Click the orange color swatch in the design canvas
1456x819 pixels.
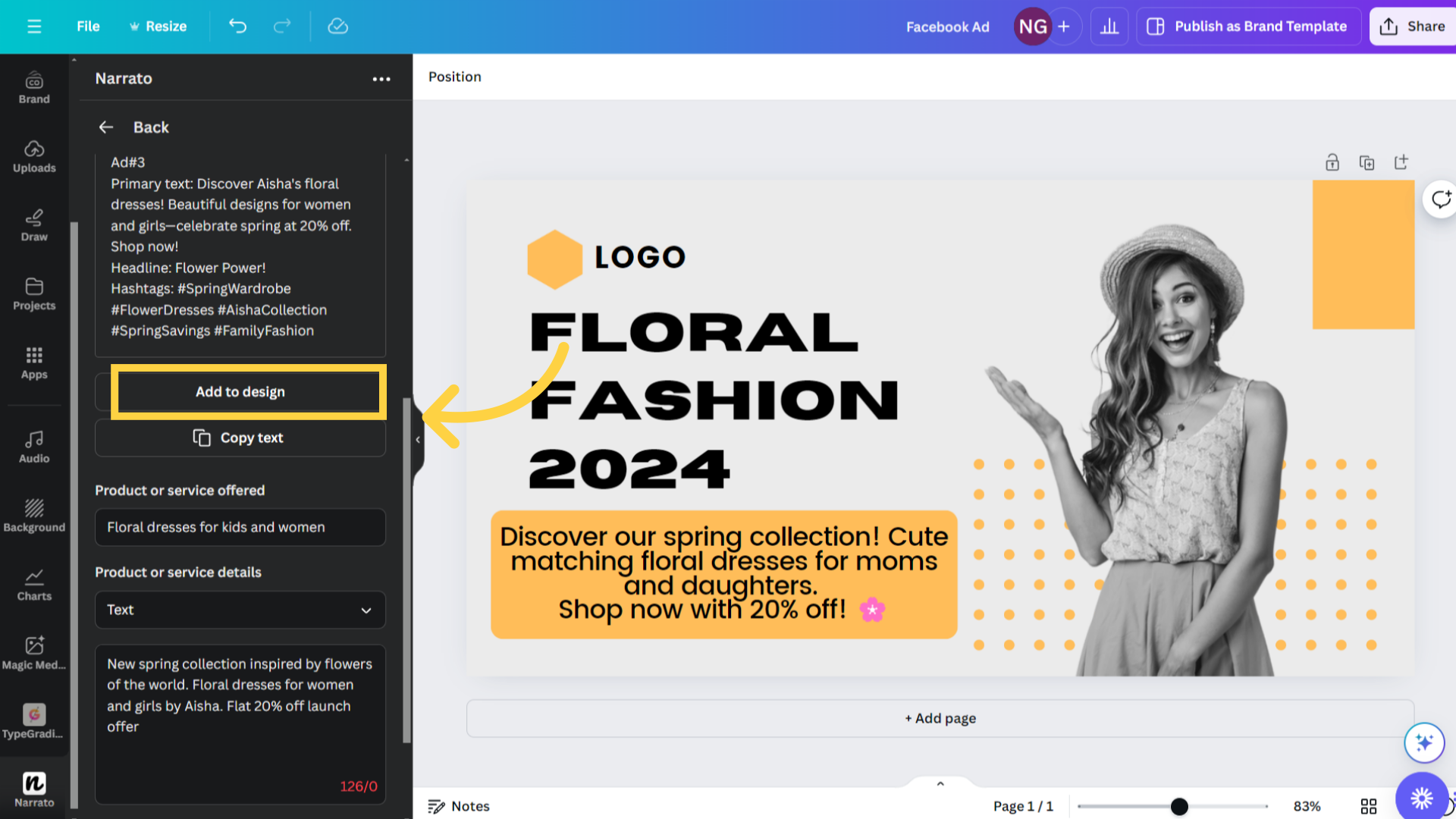tap(1363, 254)
